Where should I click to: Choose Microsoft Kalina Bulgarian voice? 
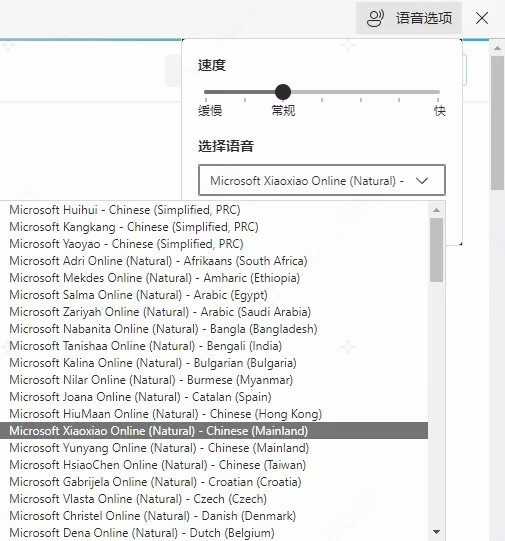pos(214,363)
